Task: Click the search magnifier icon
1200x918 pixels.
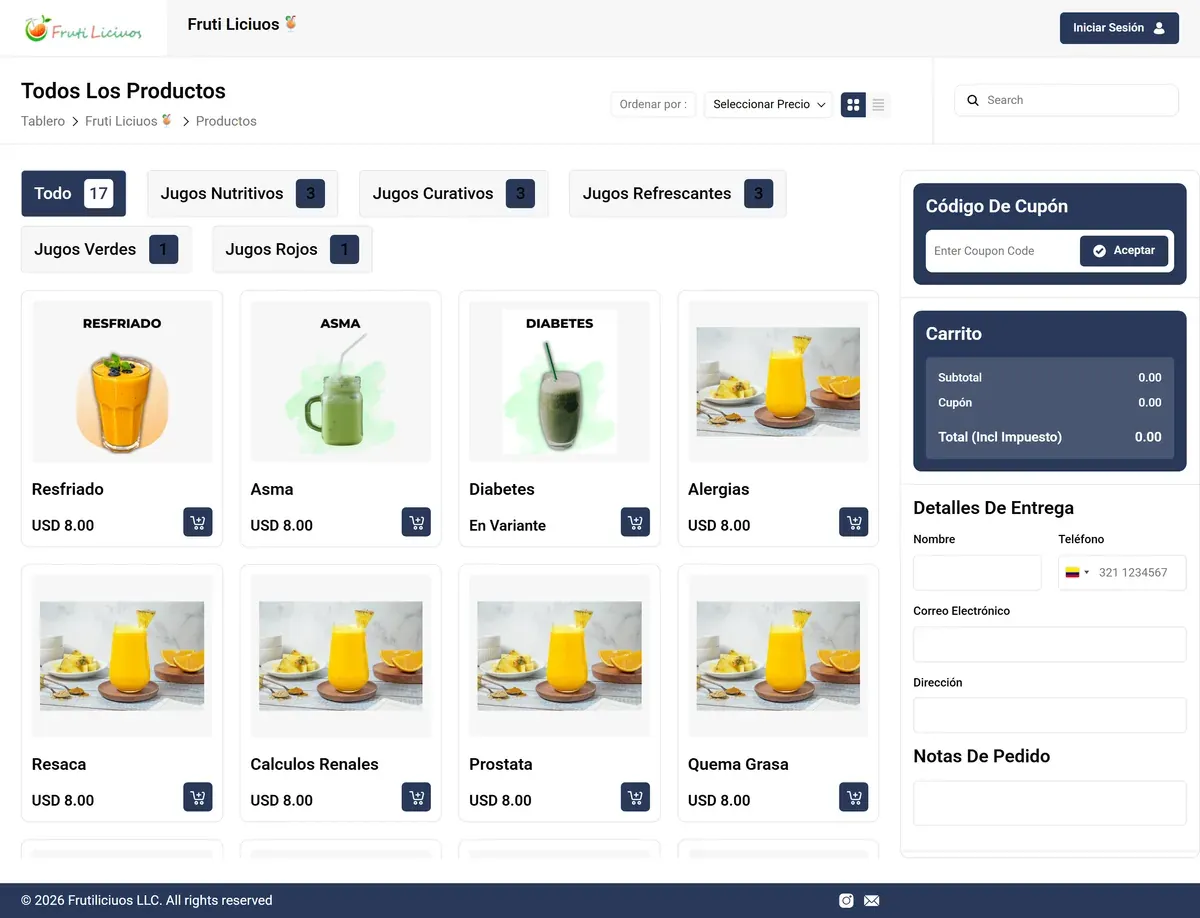Action: click(973, 100)
